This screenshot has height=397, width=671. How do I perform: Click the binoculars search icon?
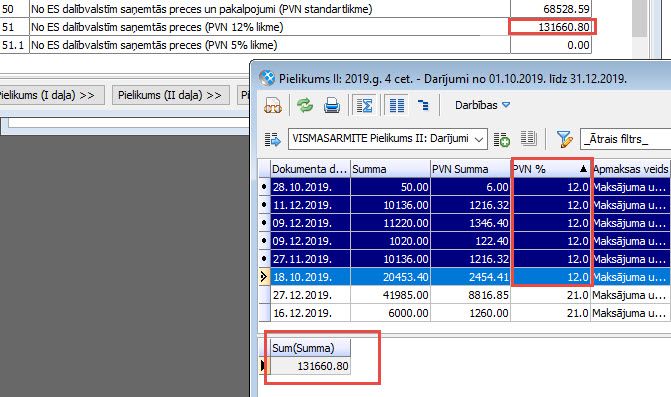[x=273, y=105]
